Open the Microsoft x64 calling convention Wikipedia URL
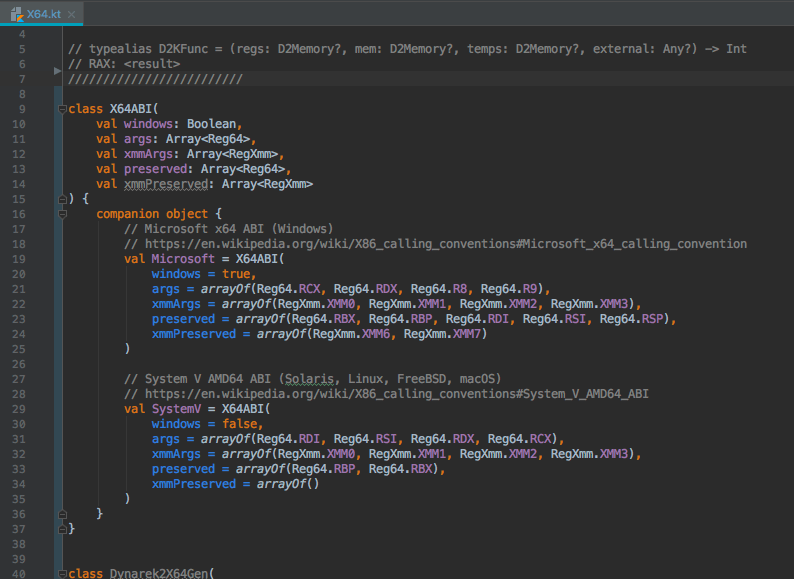This screenshot has width=794, height=579. pyautogui.click(x=446, y=244)
